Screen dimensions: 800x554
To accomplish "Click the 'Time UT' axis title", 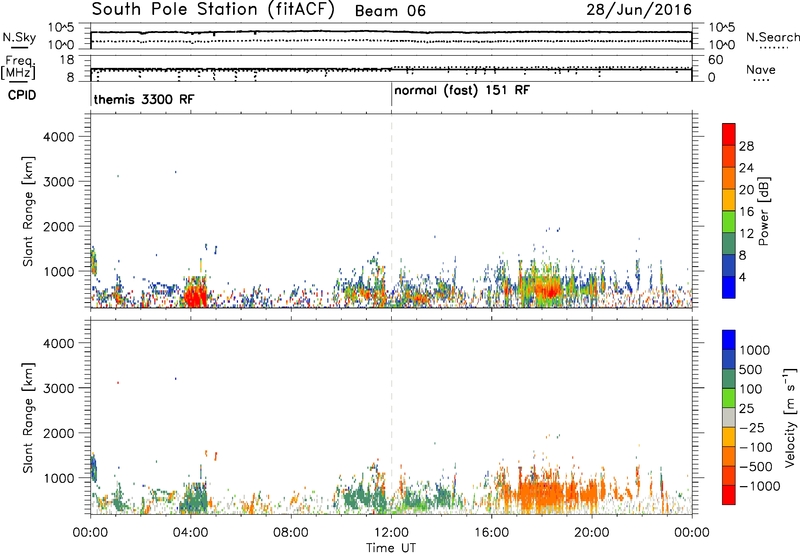I will coord(391,548).
